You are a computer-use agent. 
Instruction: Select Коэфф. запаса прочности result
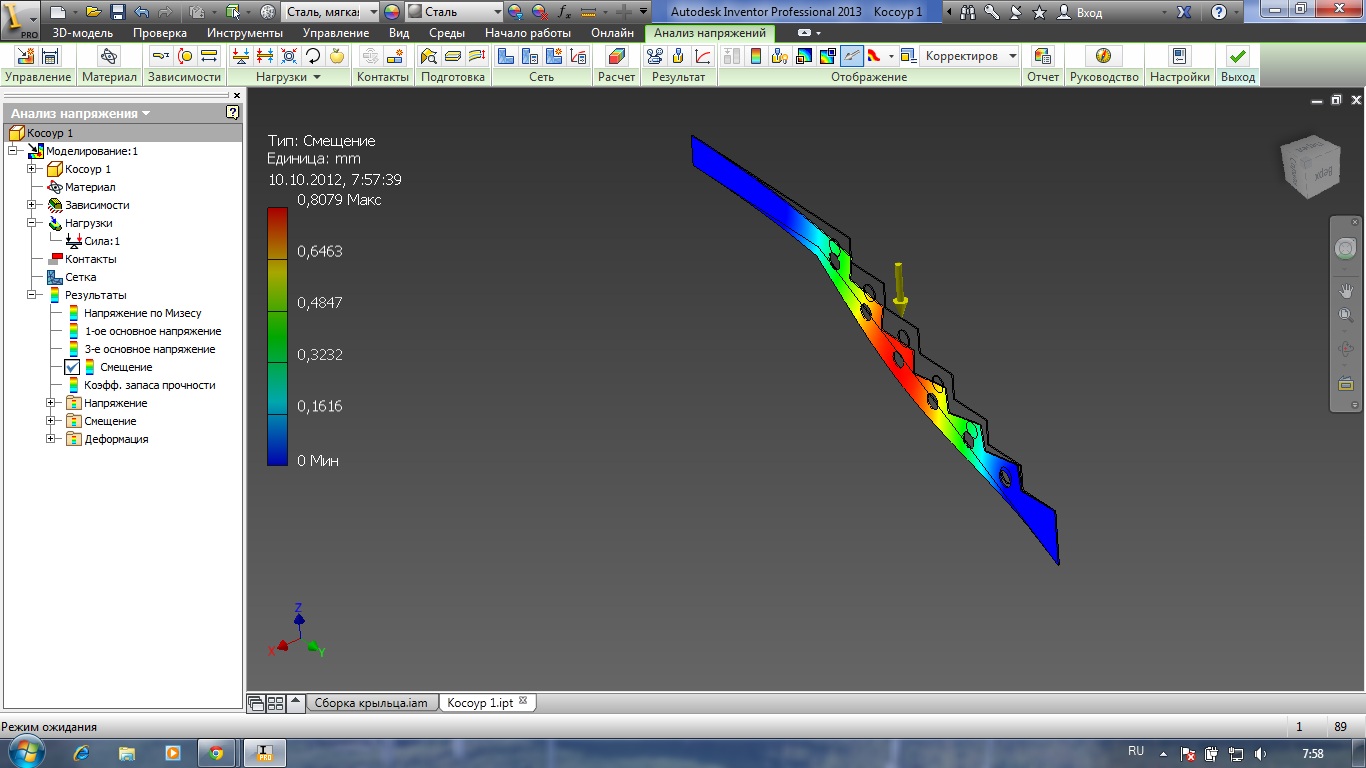149,385
